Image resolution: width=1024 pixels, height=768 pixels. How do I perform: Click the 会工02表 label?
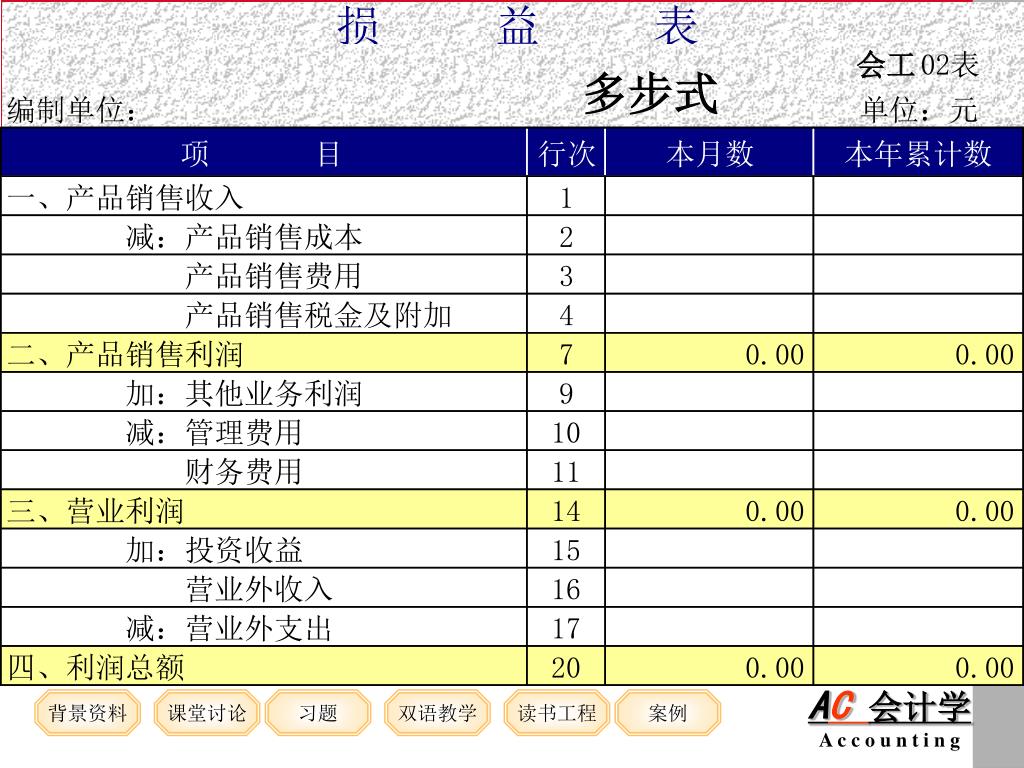tap(918, 65)
